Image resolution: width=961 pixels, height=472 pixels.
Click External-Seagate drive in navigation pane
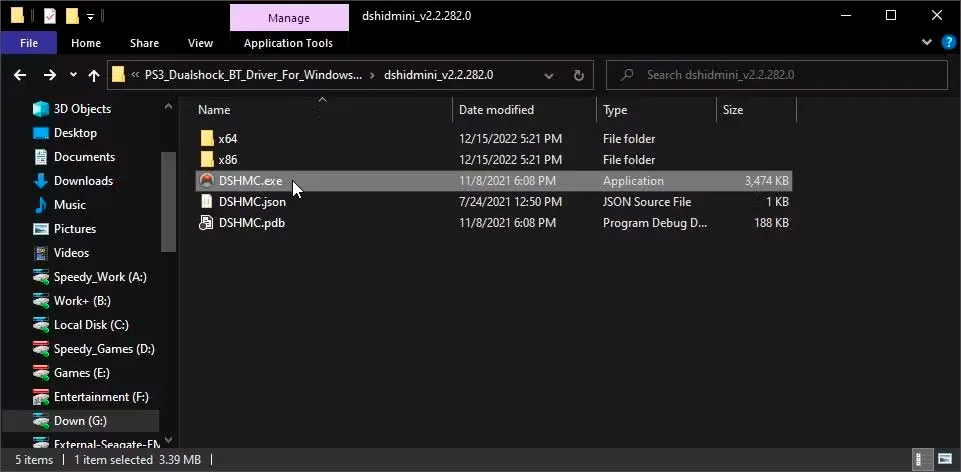(x=96, y=444)
